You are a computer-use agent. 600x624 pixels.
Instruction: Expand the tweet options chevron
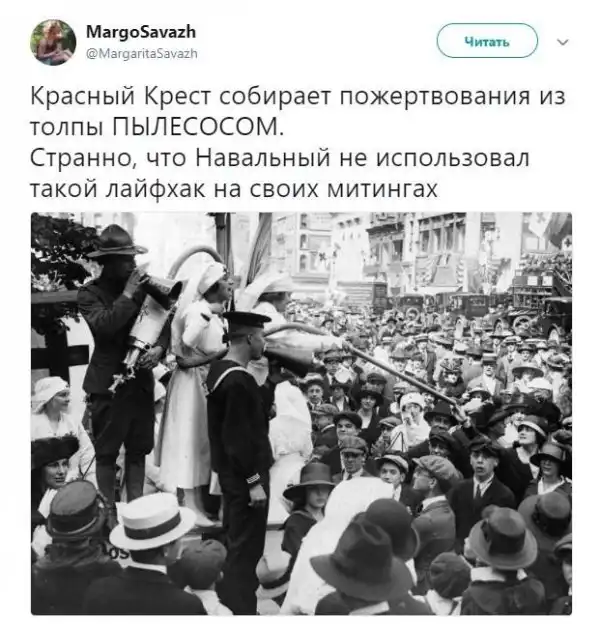pyautogui.click(x=563, y=42)
